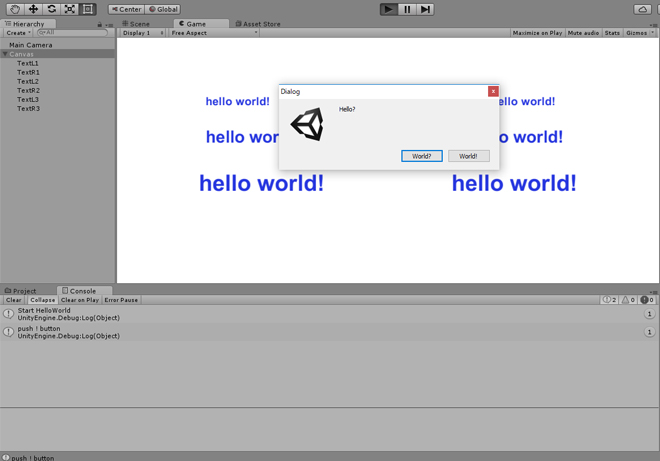Open the Display 1 dropdown
Viewport: 660px width, 461px height.
(x=143, y=32)
